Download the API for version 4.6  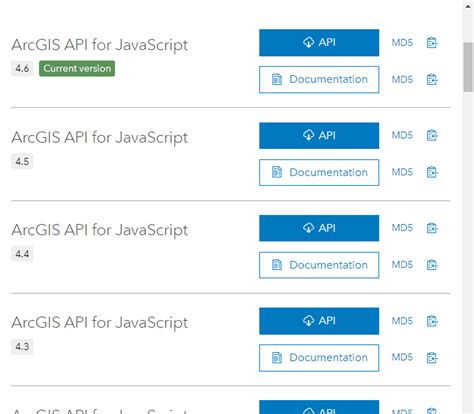click(319, 43)
